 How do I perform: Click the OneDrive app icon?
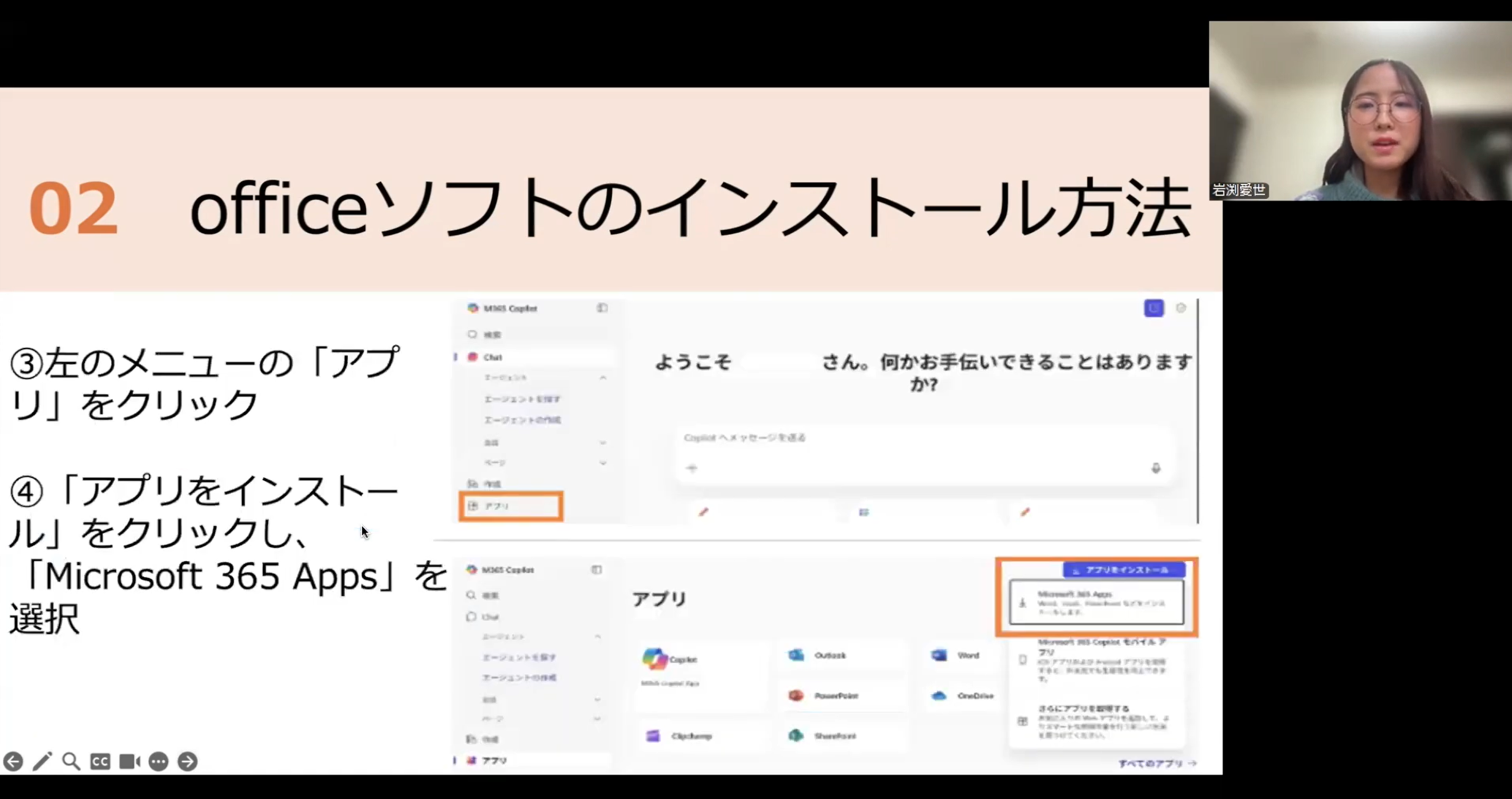click(939, 696)
